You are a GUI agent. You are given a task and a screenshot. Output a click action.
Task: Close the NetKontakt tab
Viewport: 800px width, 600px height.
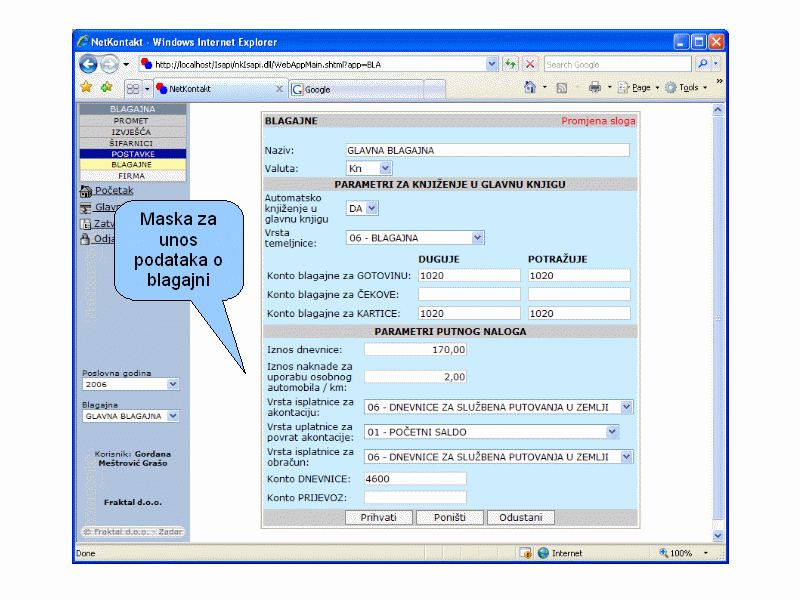pyautogui.click(x=279, y=89)
